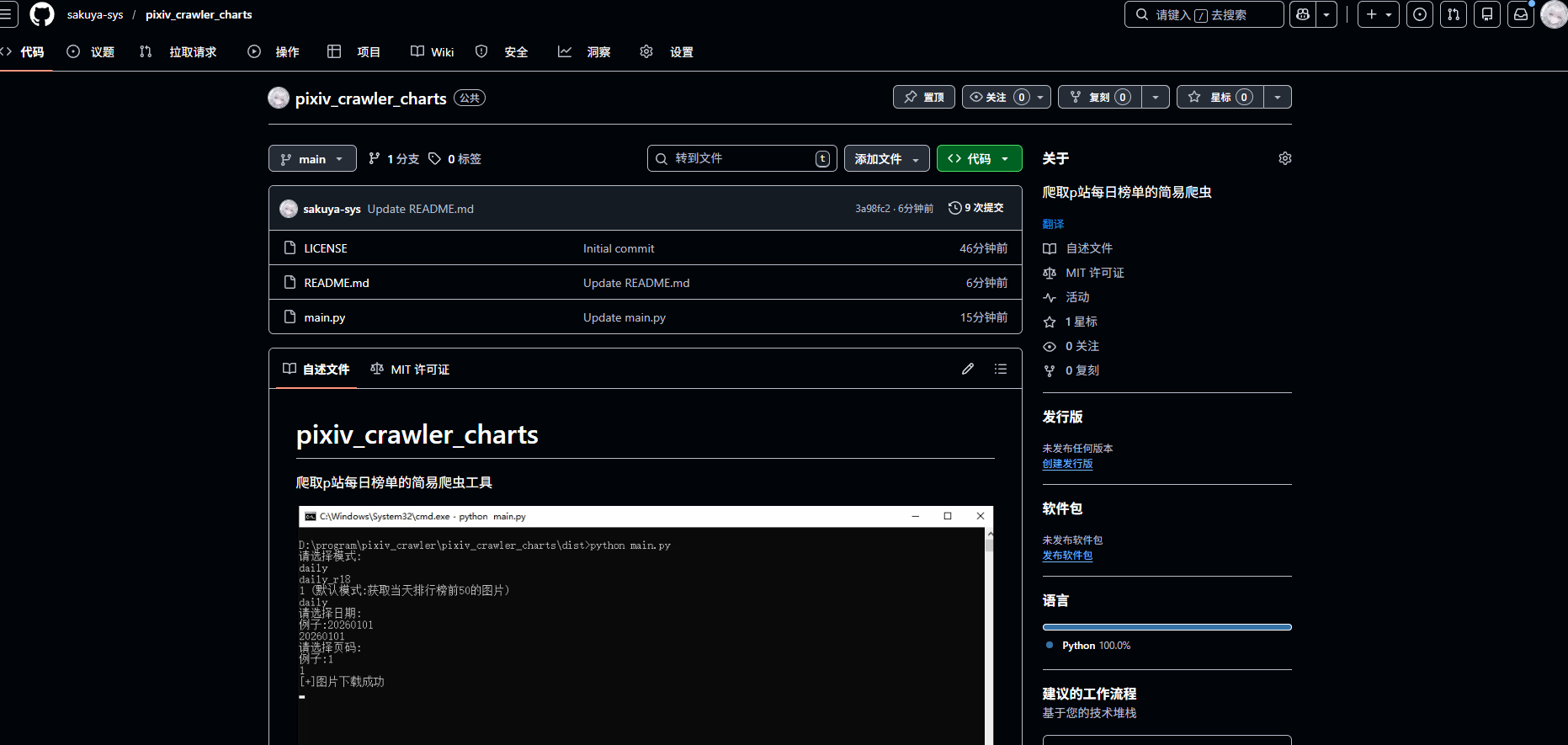Click the commit history clock icon
This screenshot has height=745, width=1568.
(x=954, y=208)
